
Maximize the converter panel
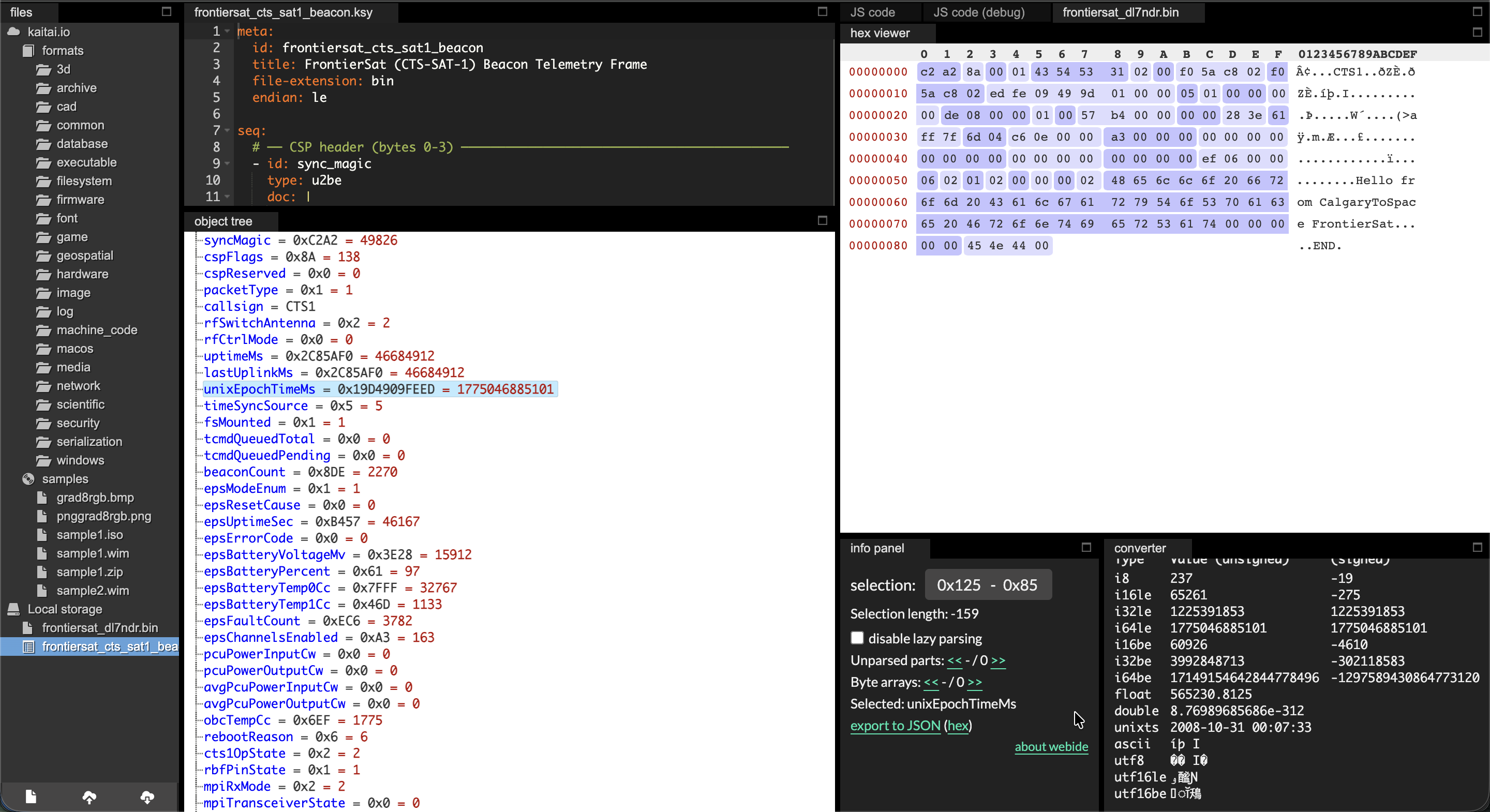point(1477,547)
